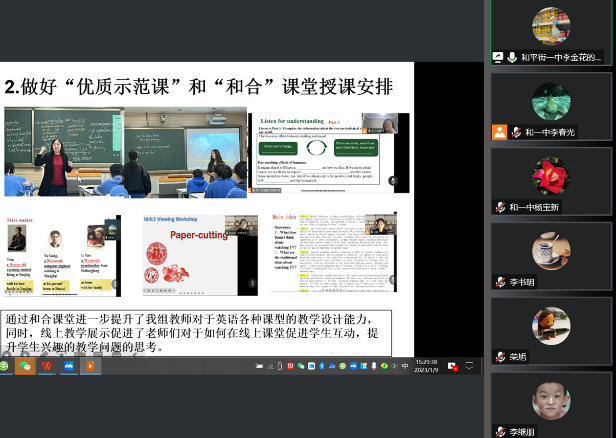Click the Listen for understanding slide image
Image resolution: width=616 pixels, height=438 pixels.
[x=328, y=152]
